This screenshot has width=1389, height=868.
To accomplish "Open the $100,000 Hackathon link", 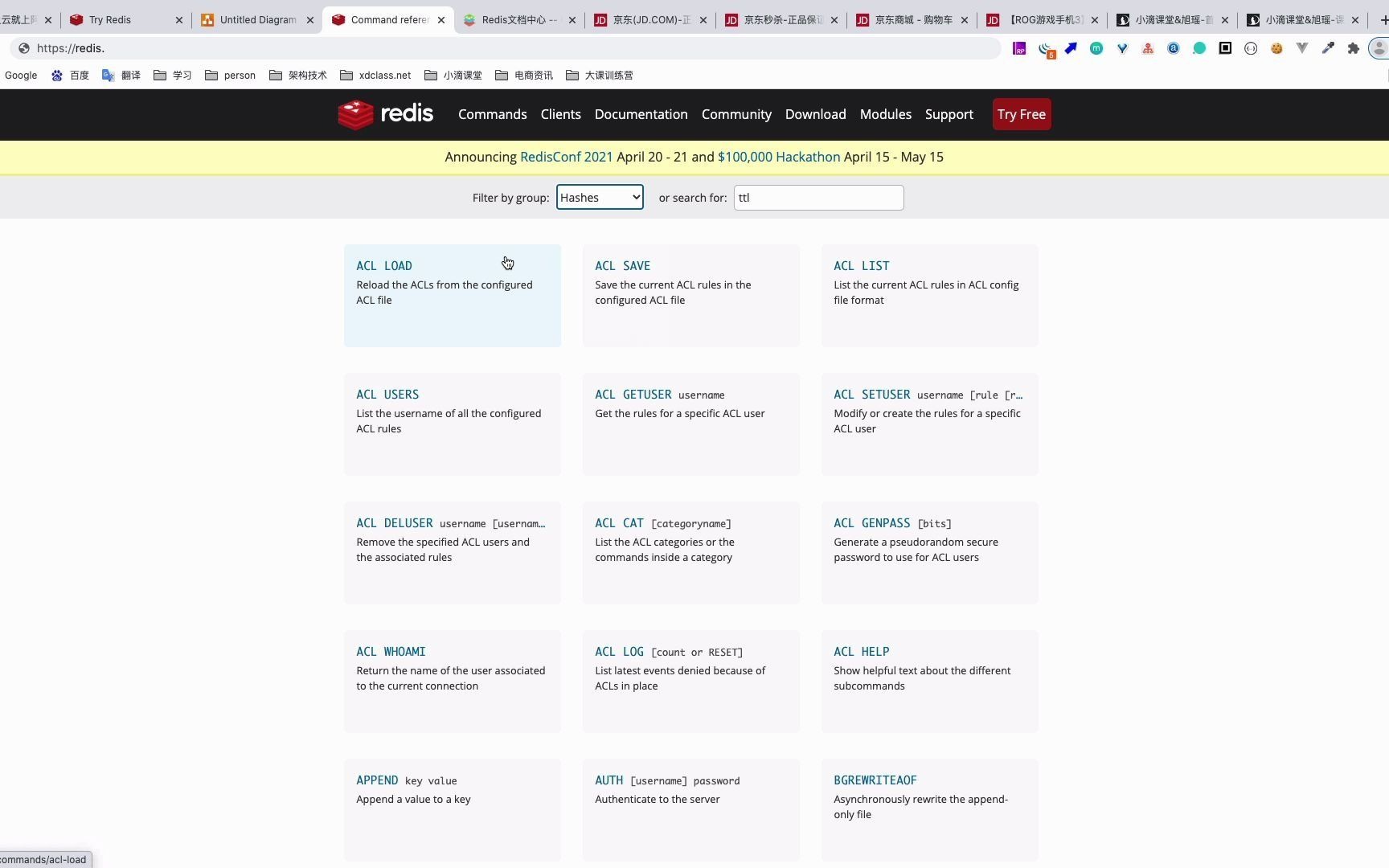I will pyautogui.click(x=779, y=157).
